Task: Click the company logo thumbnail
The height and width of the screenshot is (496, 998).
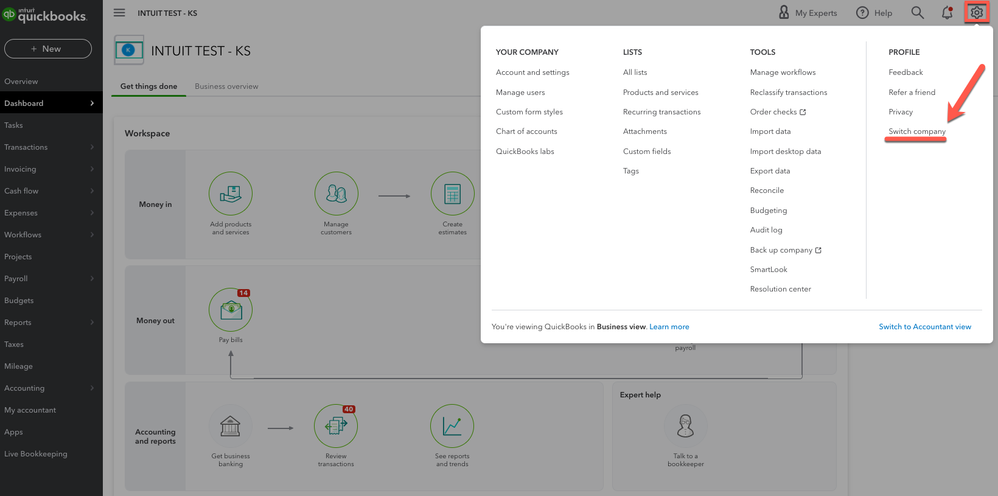Action: [x=129, y=50]
